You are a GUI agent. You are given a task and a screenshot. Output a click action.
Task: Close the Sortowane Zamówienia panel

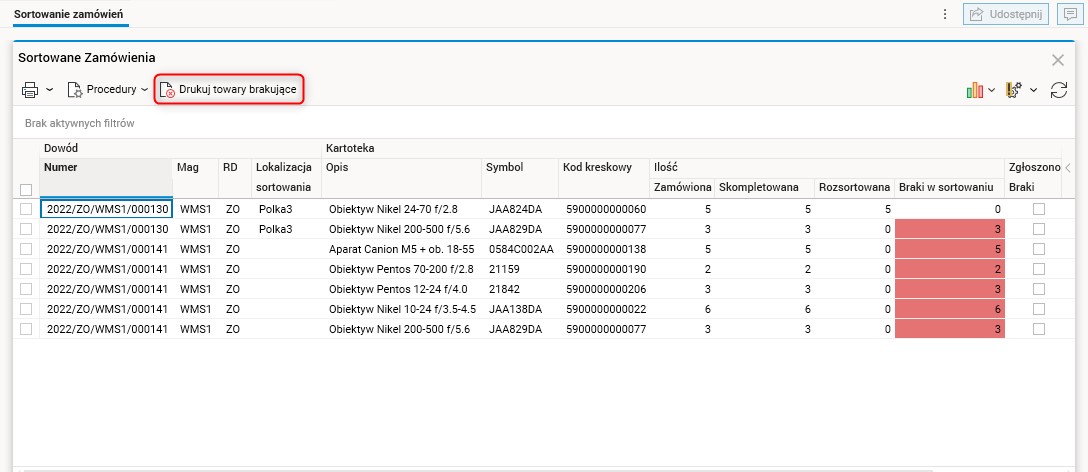(1058, 60)
